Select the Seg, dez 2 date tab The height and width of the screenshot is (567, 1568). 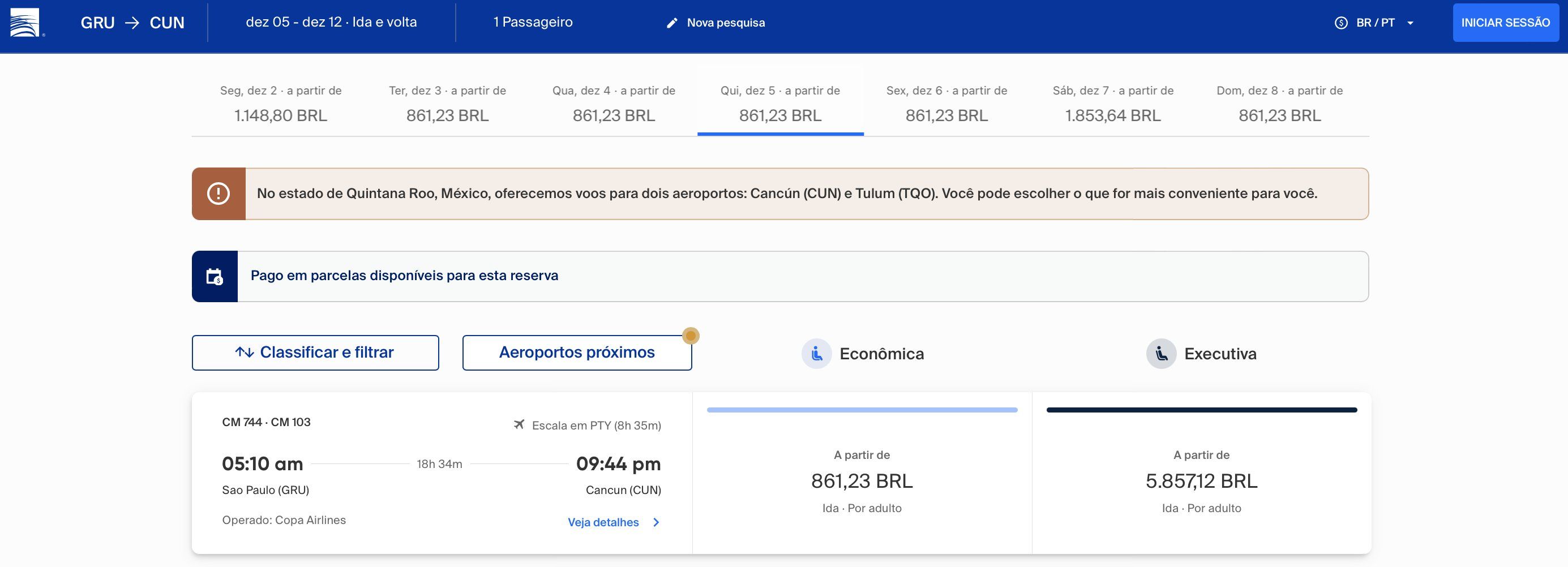[x=281, y=103]
